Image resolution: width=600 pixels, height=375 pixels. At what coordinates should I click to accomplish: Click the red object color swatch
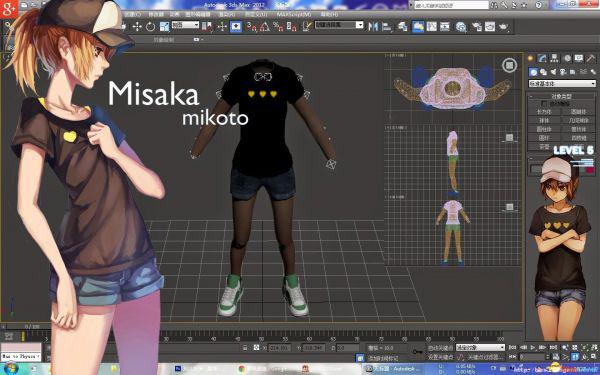(x=589, y=169)
